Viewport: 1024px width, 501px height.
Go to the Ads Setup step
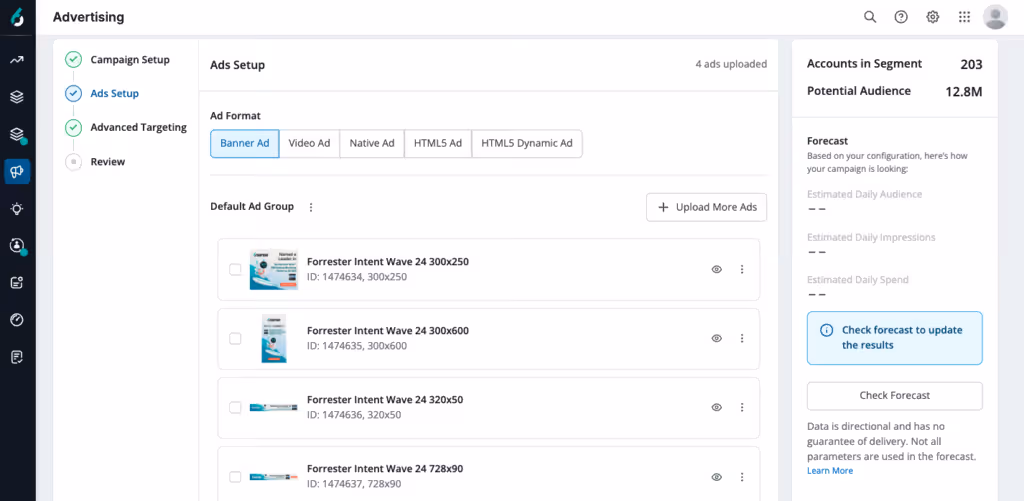[114, 93]
